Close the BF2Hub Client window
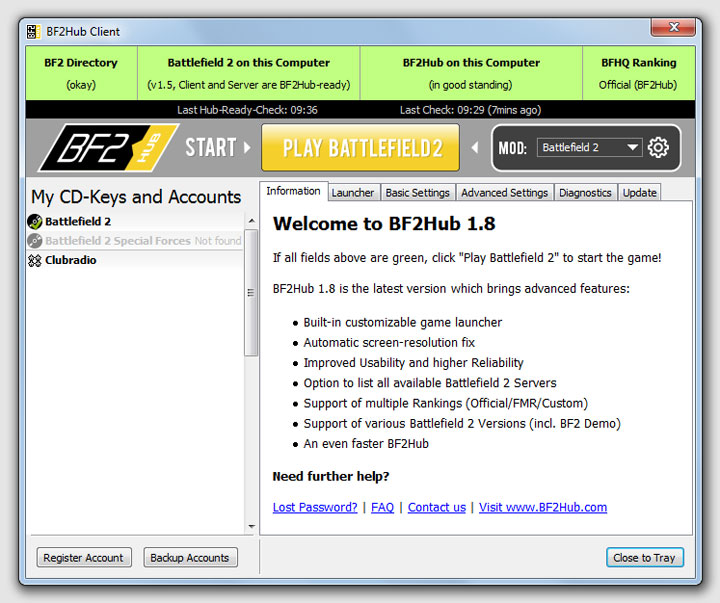The image size is (720, 603). coord(673,27)
